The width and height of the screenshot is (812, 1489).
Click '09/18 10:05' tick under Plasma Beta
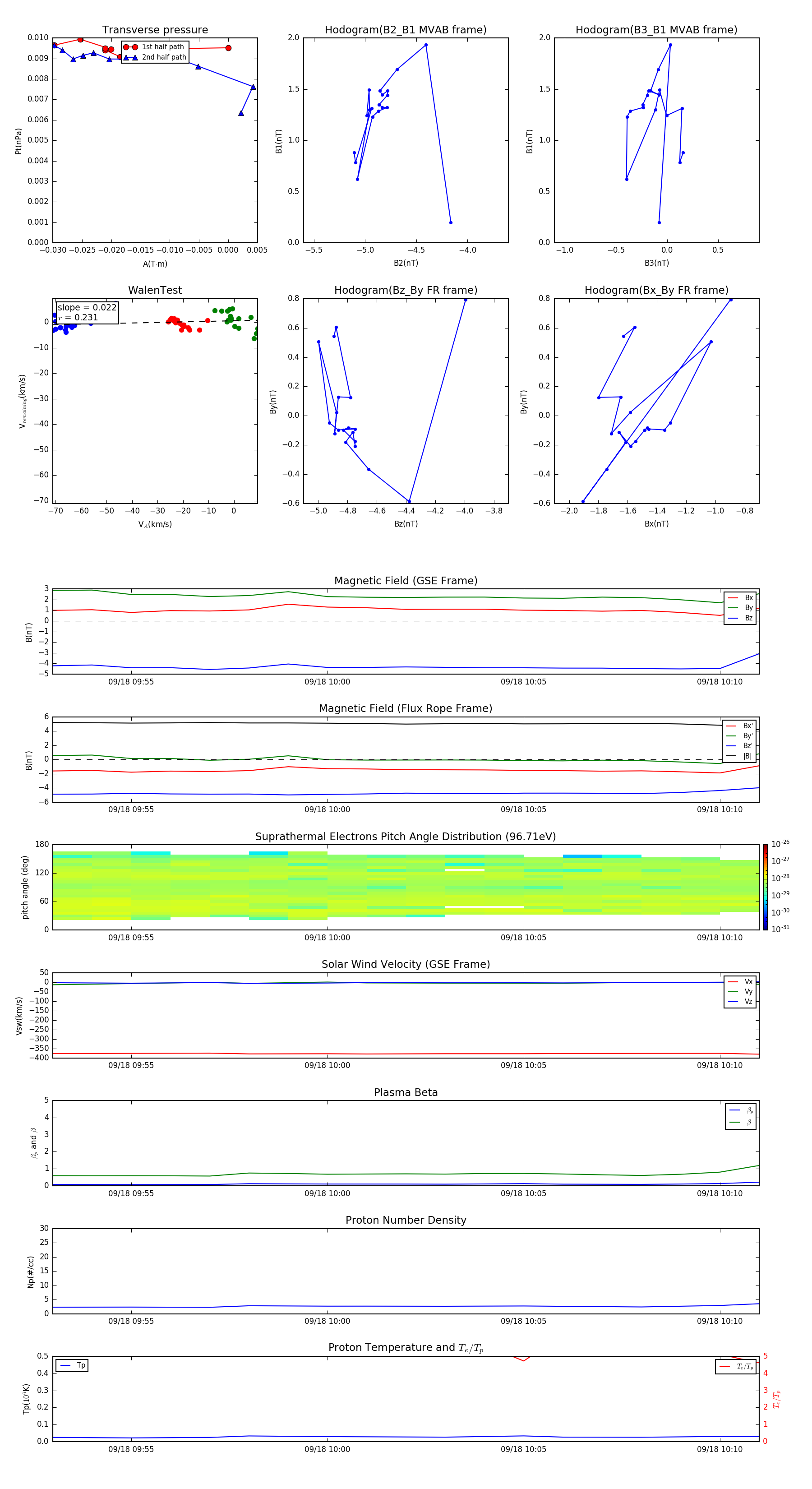coord(524,1193)
